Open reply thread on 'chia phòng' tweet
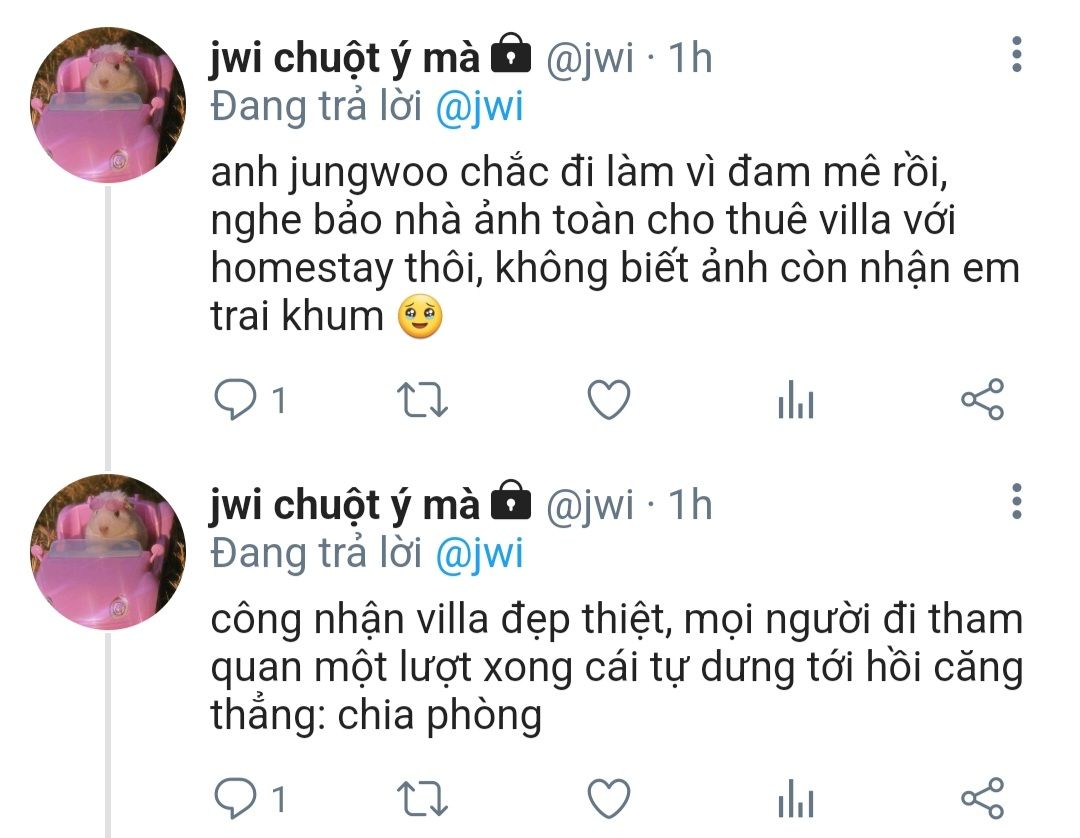The image size is (1080, 838). [236, 799]
